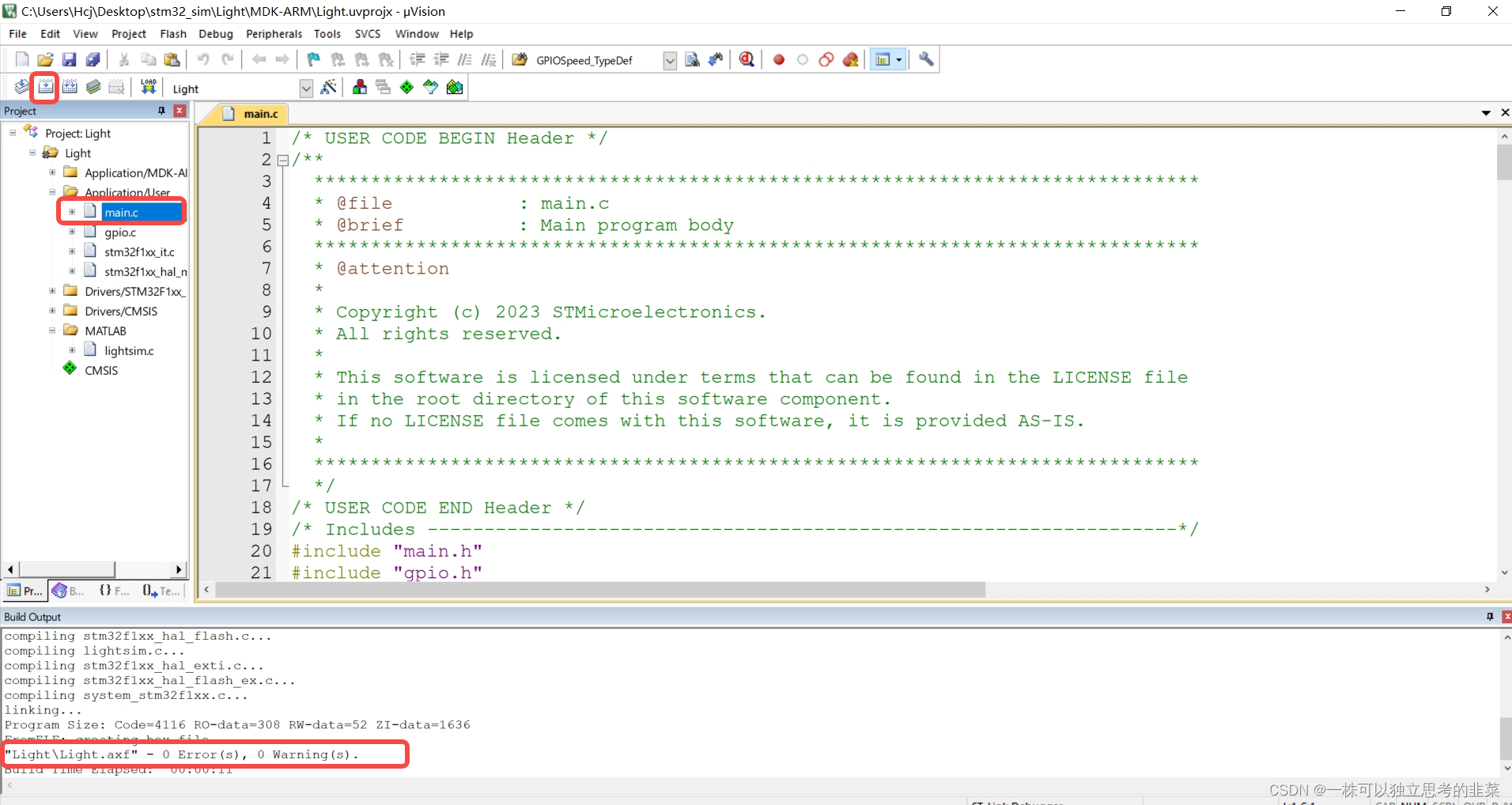The image size is (1512, 805).
Task: Collapse the comment block at line 2
Action: 282,160
